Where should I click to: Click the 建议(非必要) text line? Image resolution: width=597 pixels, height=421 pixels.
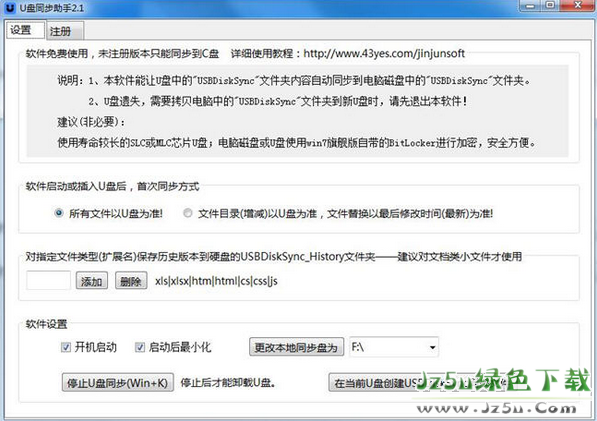point(91,122)
